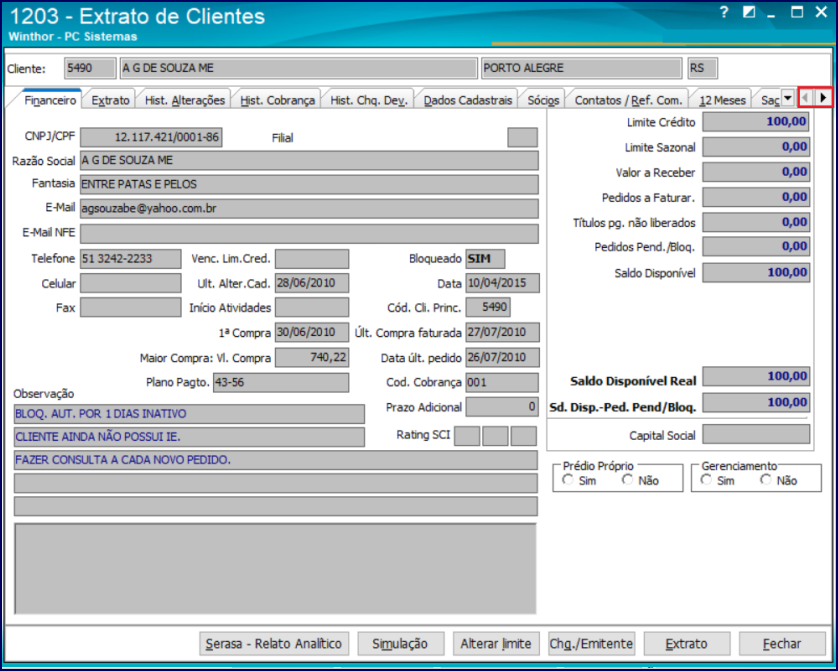The height and width of the screenshot is (671, 838).
Task: Open the Sócios tab
Action: coord(543,100)
